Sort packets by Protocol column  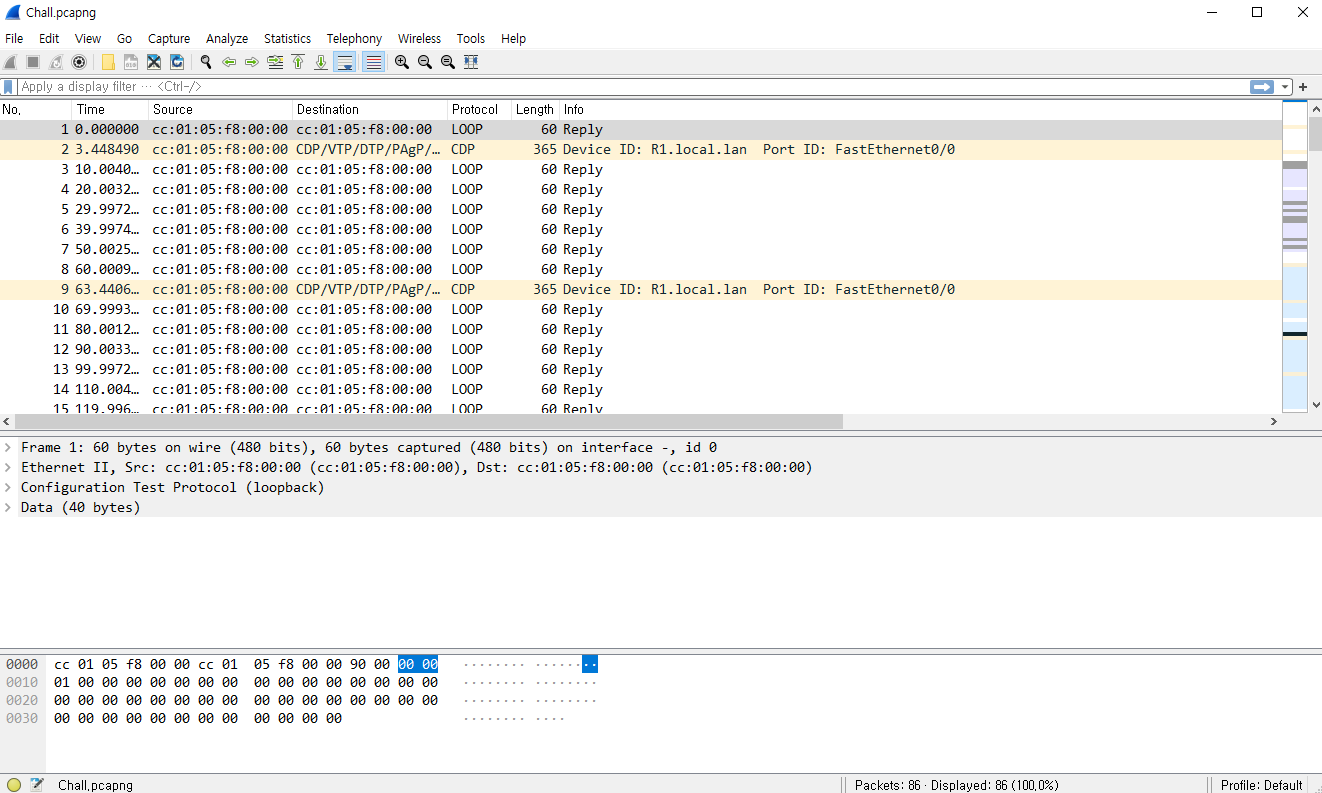point(479,109)
